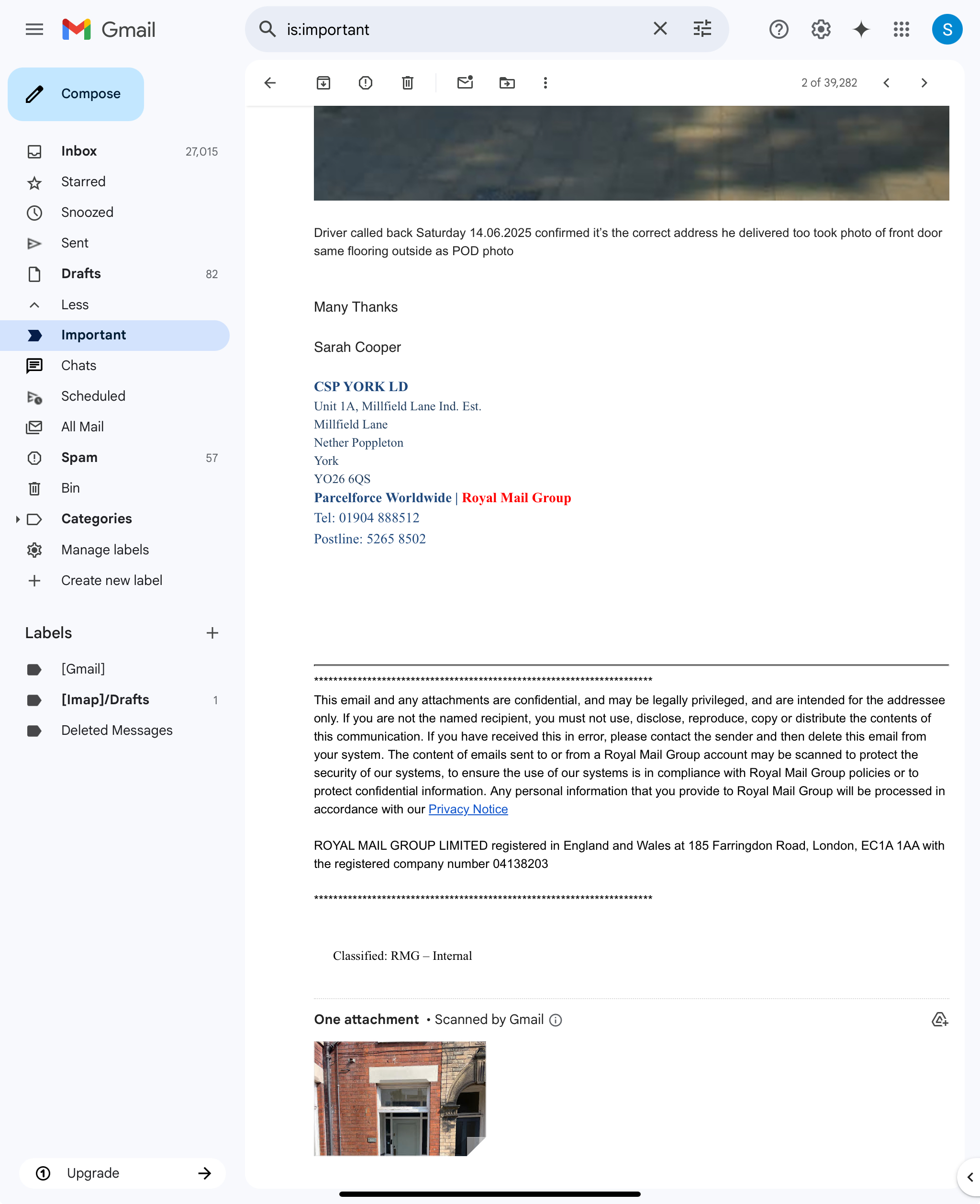The height and width of the screenshot is (1204, 980).
Task: Add a label with the Labels plus icon
Action: (x=212, y=633)
